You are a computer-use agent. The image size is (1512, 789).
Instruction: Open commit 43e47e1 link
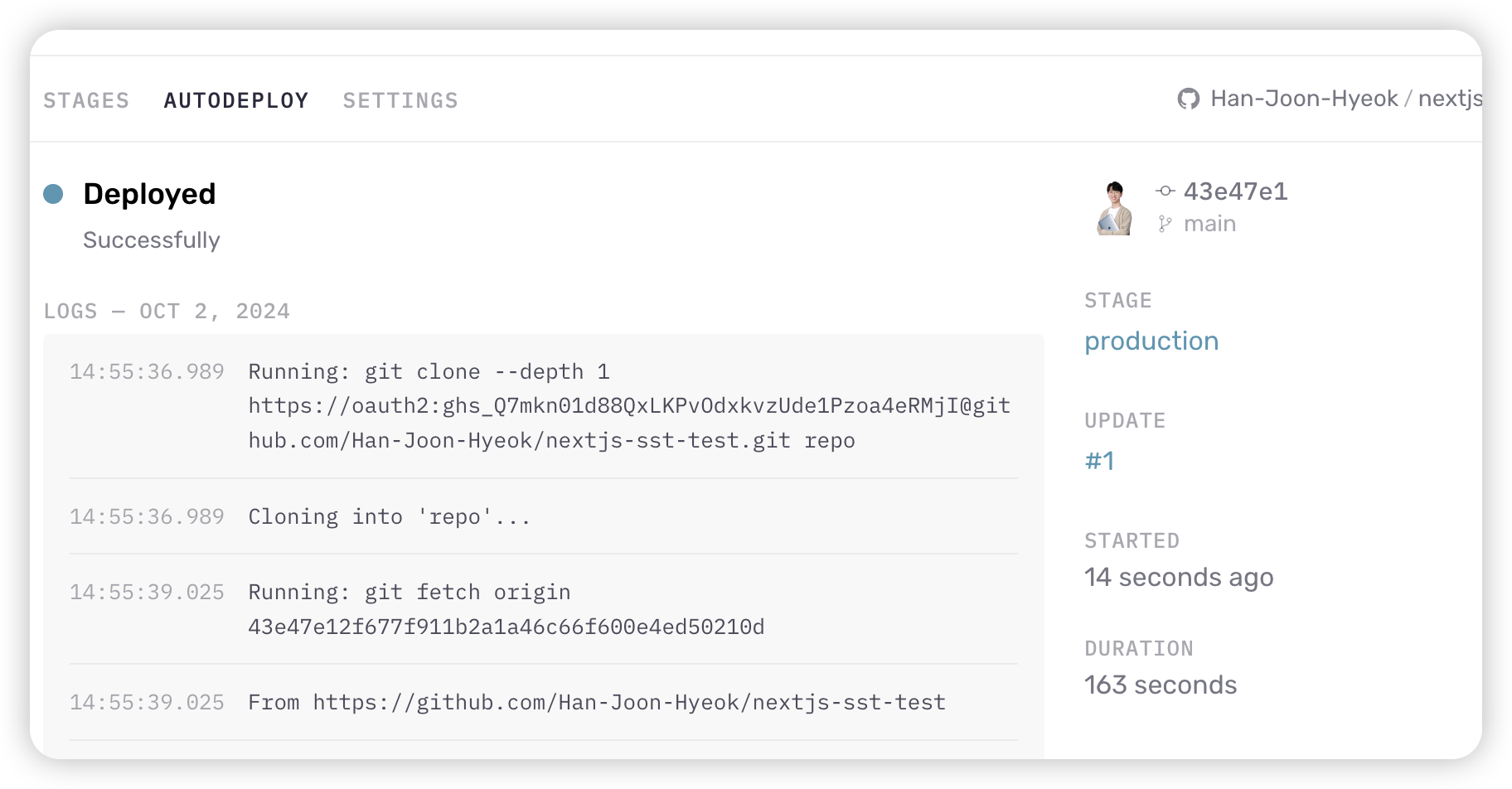(1235, 191)
